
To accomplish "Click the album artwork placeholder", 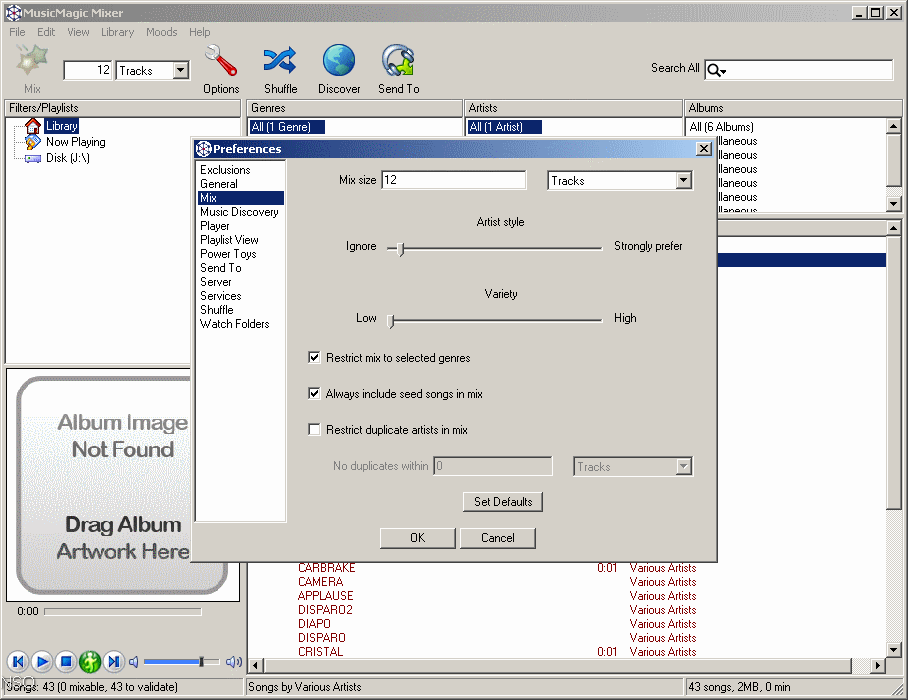I will 122,485.
